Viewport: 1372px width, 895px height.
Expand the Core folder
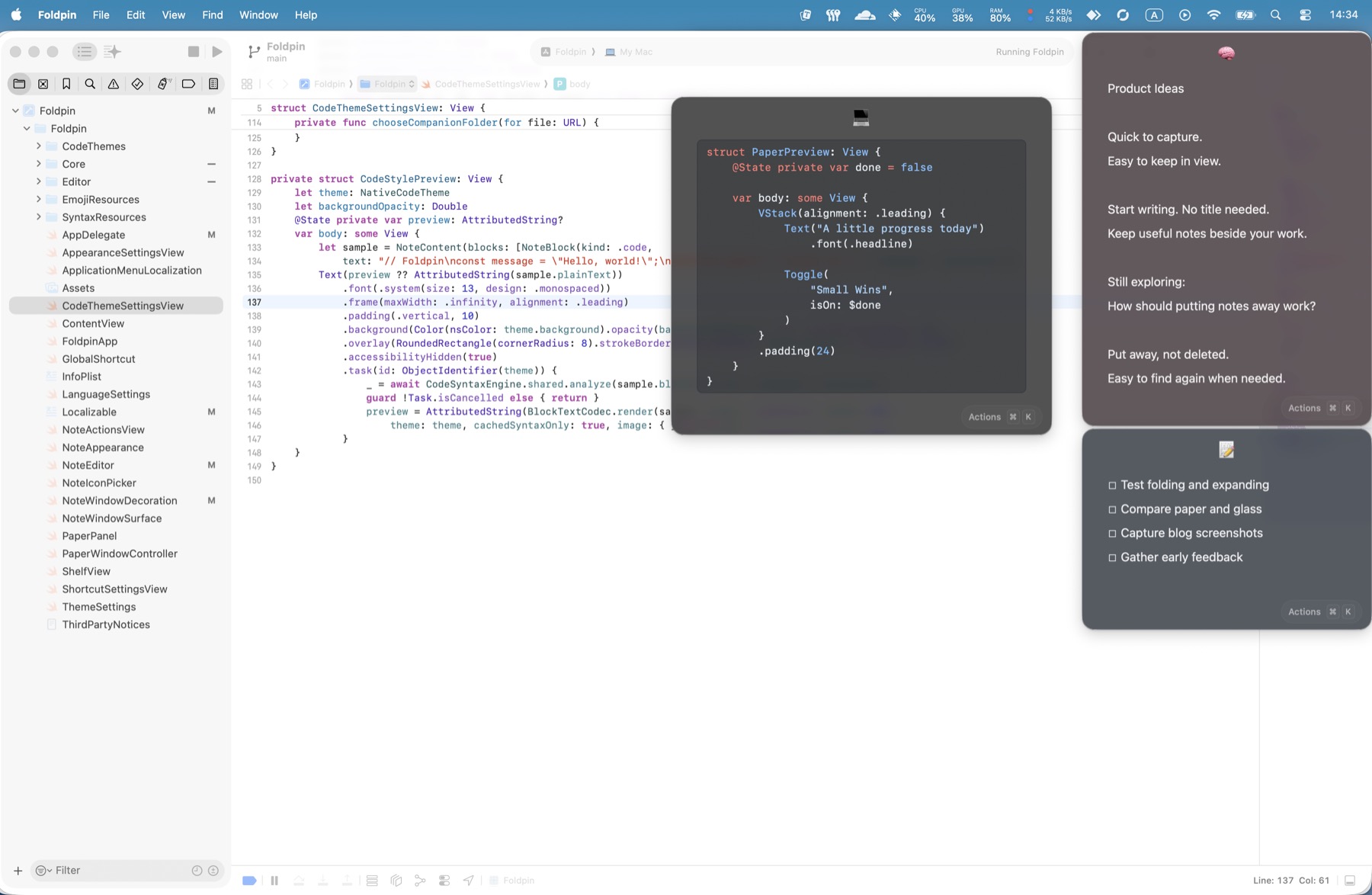coord(39,164)
